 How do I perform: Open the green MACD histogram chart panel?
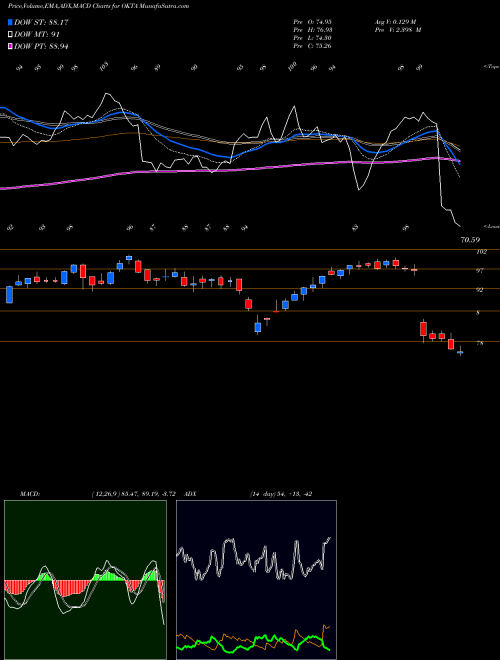pyautogui.click(x=85, y=580)
